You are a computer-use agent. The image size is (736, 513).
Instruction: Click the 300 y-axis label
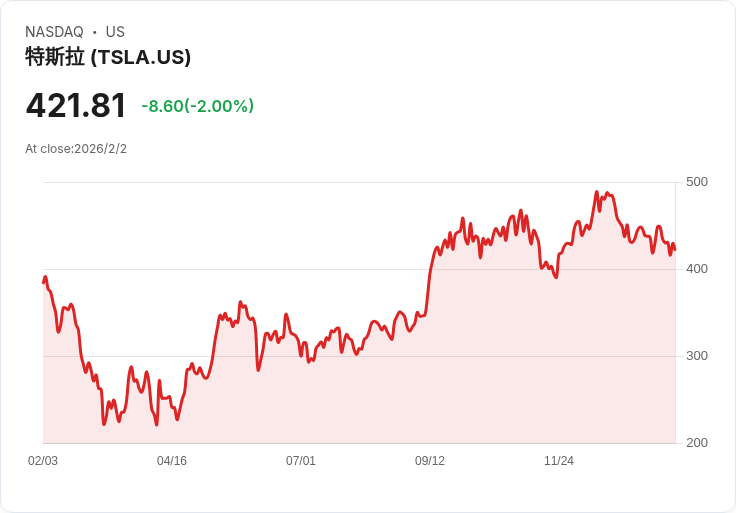click(x=696, y=356)
